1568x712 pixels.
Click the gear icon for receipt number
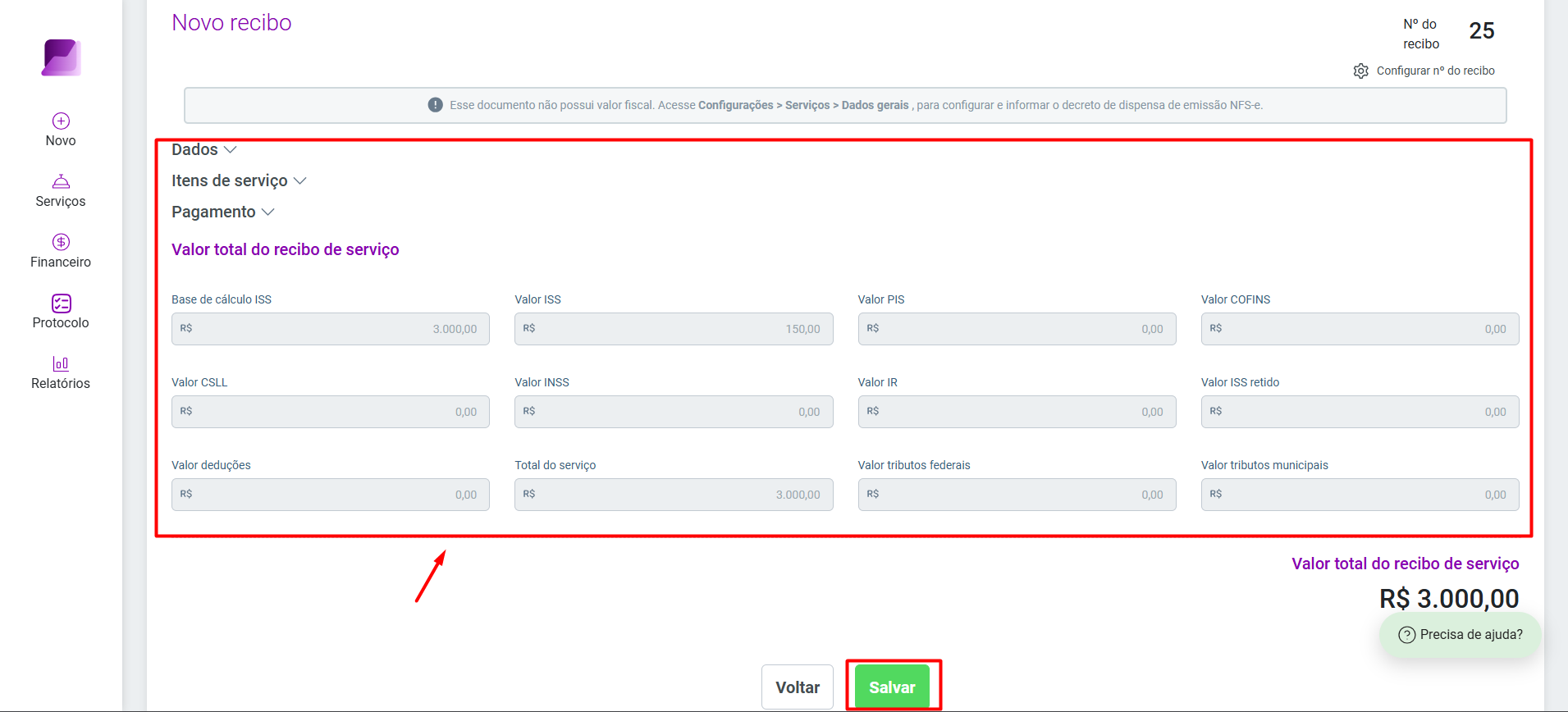tap(1360, 71)
